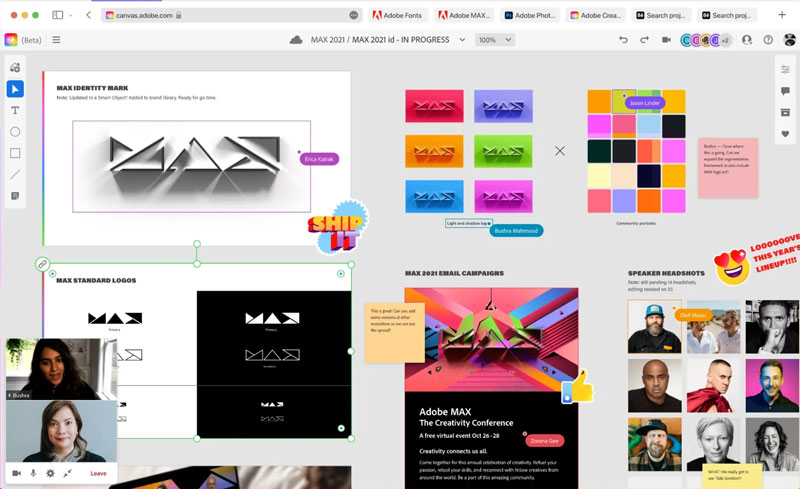The image size is (800, 489).
Task: Select the magenta MAX logo thumbnail
Action: (503, 196)
